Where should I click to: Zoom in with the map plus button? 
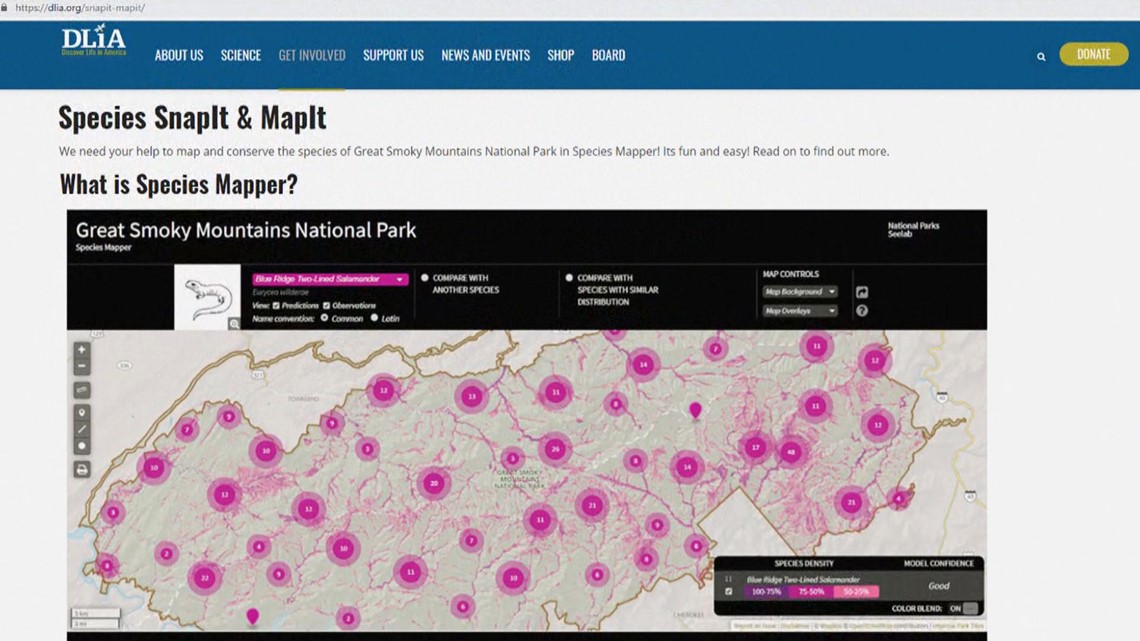pos(82,350)
